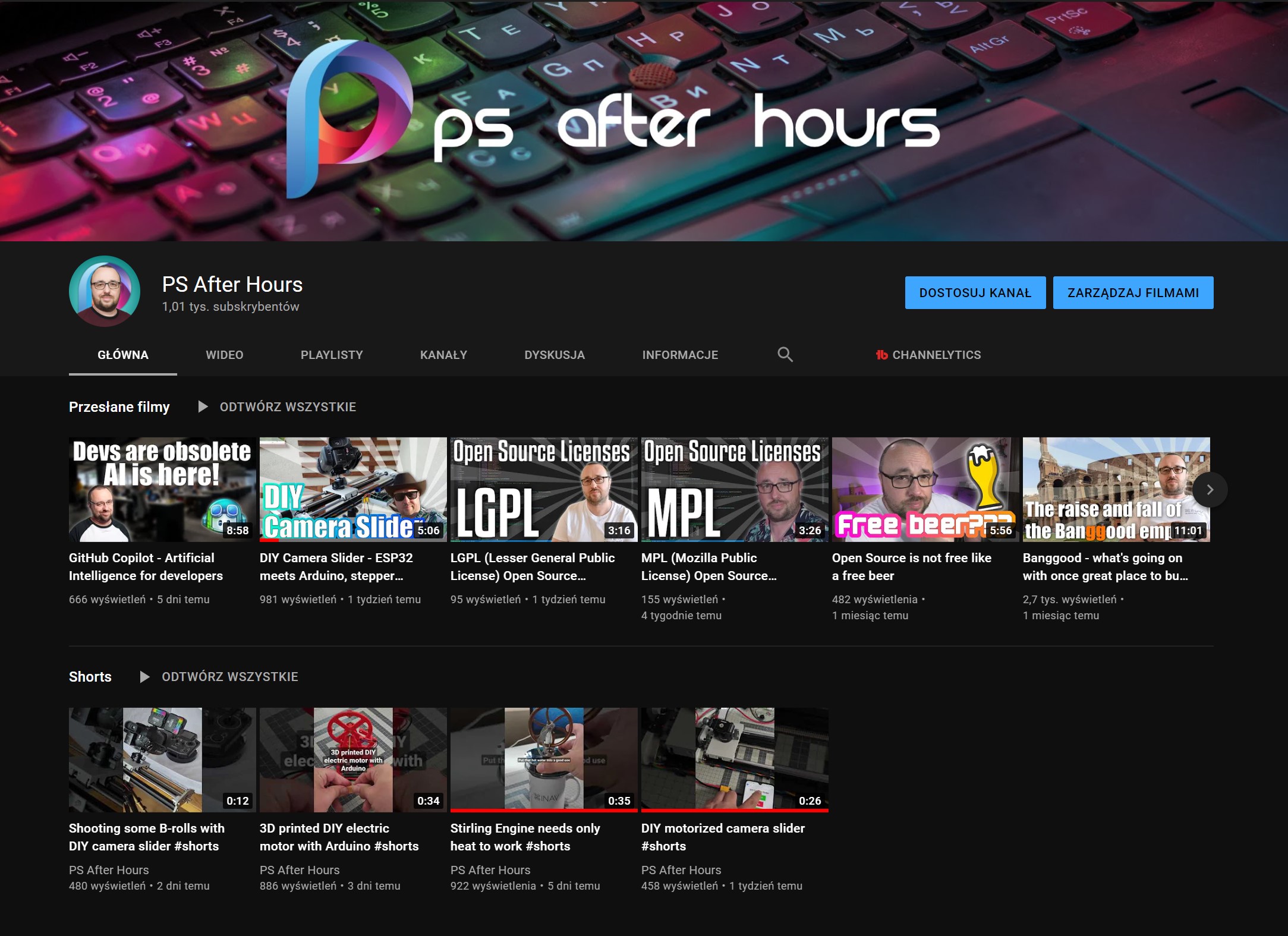
Task: Switch to the PLAYLISTY tab
Action: 331,354
